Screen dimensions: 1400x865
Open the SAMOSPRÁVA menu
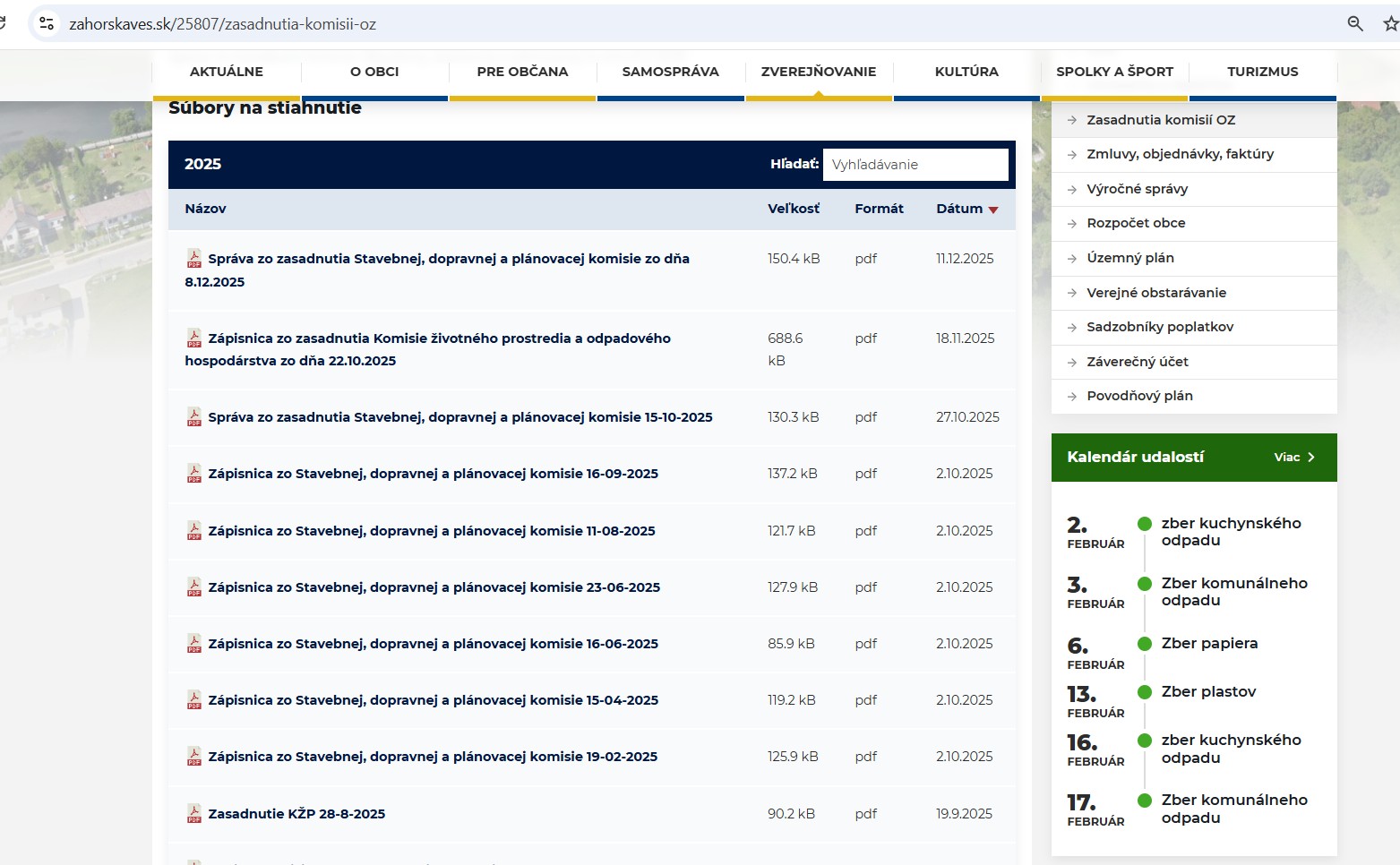tap(670, 72)
